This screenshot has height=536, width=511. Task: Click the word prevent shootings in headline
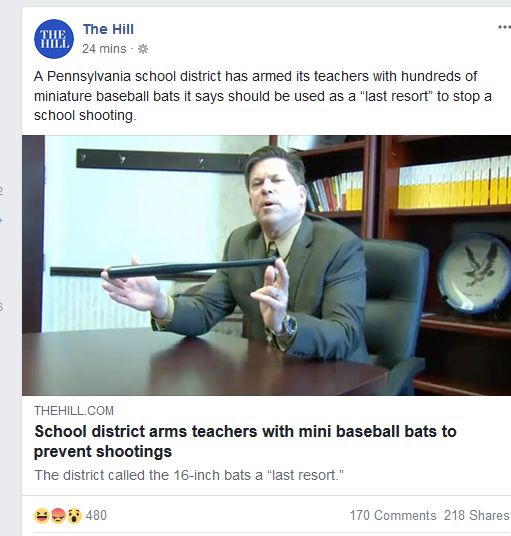tap(103, 452)
